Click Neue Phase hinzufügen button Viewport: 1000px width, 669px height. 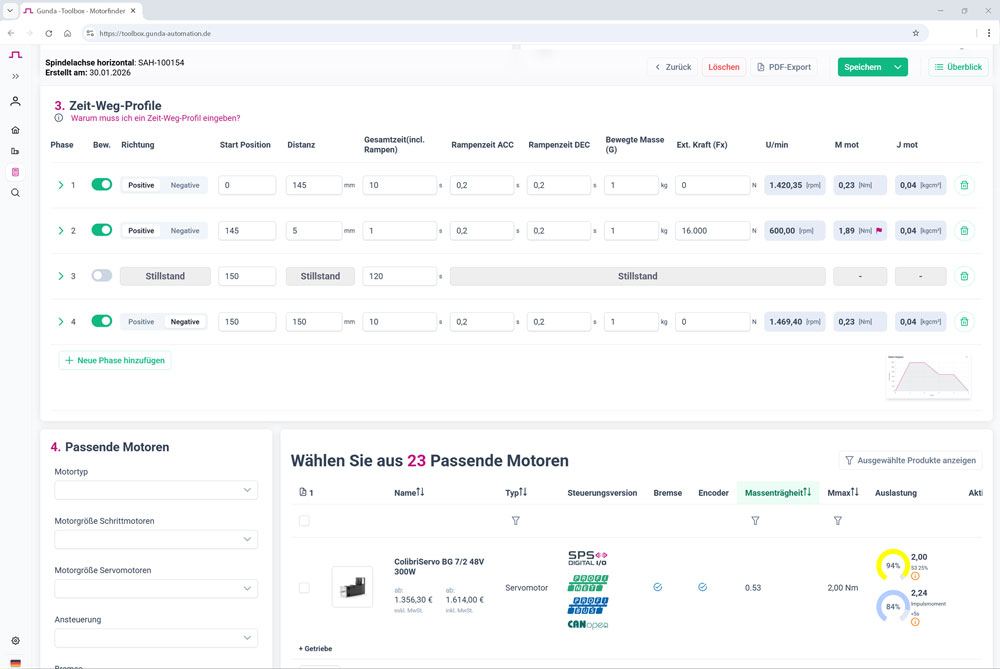(115, 360)
